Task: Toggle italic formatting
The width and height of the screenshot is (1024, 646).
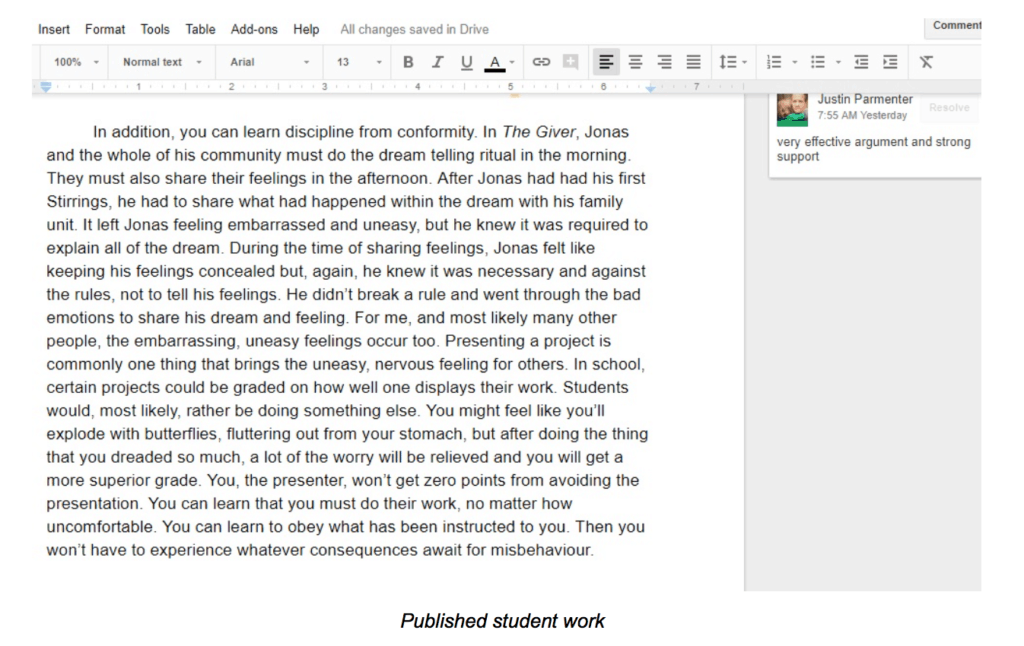Action: (437, 62)
